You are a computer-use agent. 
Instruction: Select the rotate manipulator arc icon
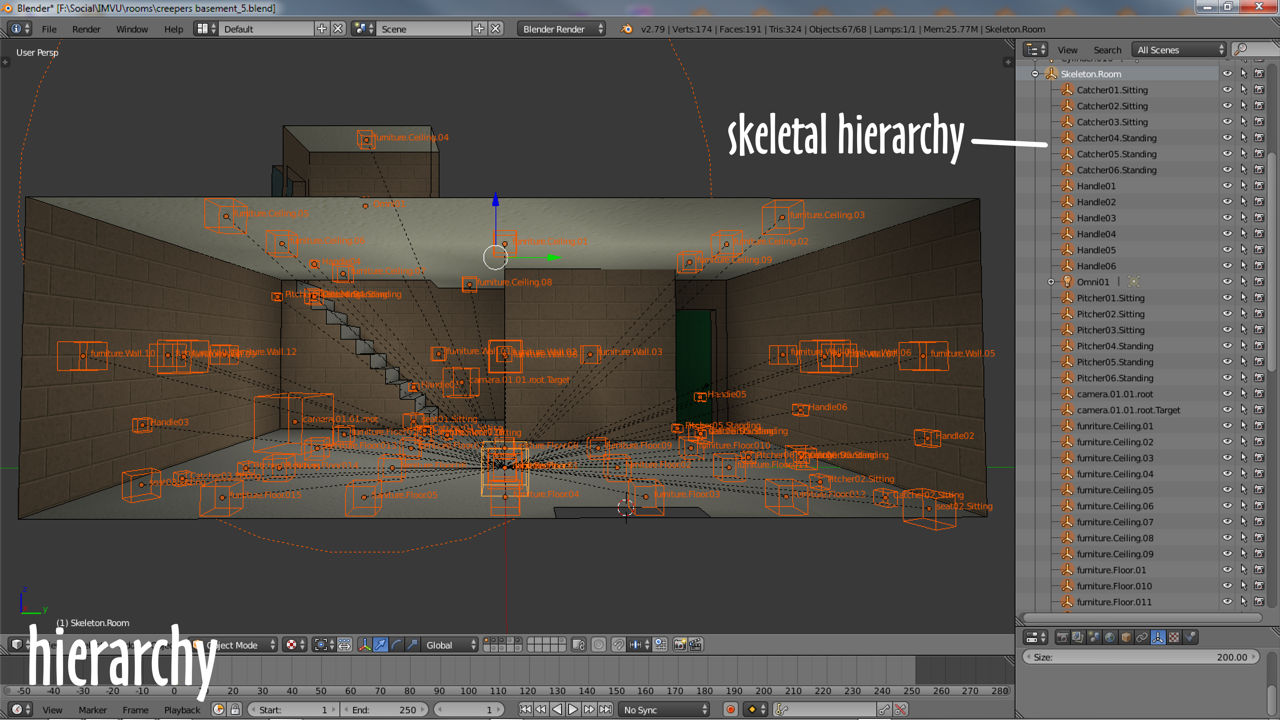coord(397,645)
